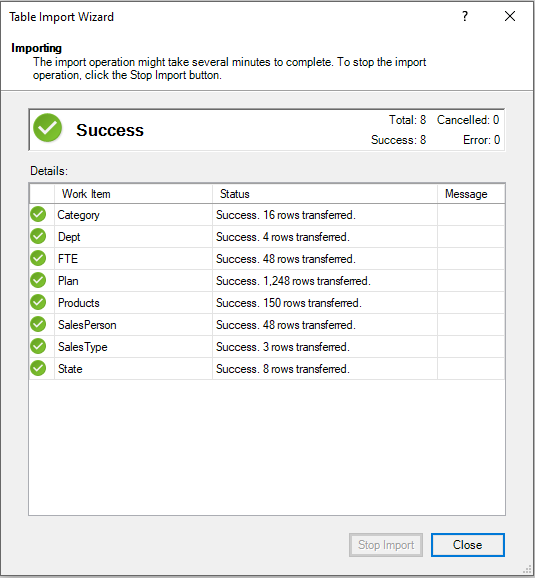Click the 'Error: 0' summary text
Viewport: 535px width, 578px height.
[x=481, y=140]
